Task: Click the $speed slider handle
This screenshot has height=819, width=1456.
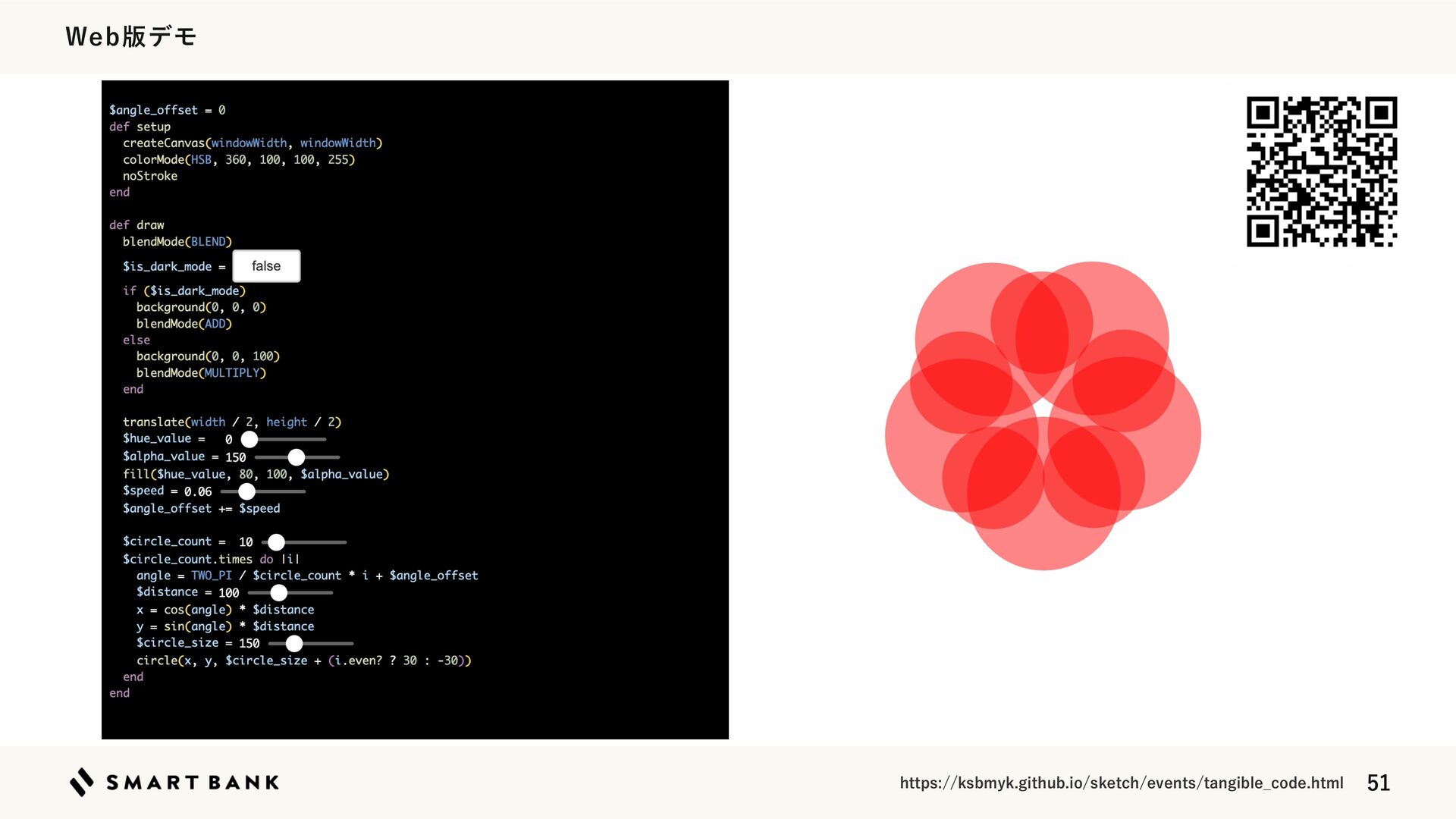Action: coord(246,491)
